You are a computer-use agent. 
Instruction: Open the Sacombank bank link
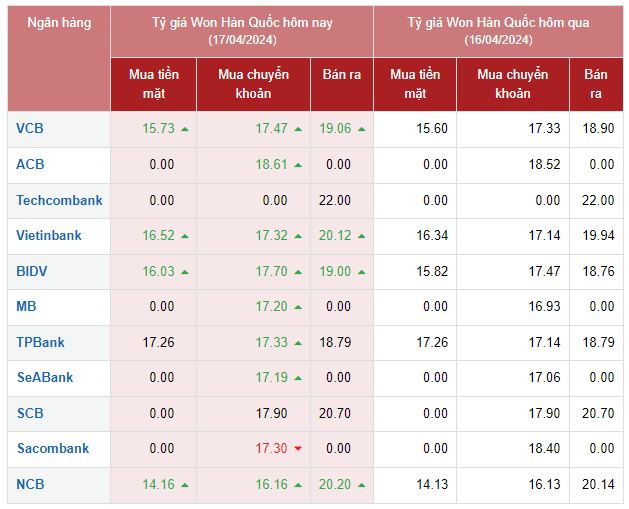pos(53,448)
